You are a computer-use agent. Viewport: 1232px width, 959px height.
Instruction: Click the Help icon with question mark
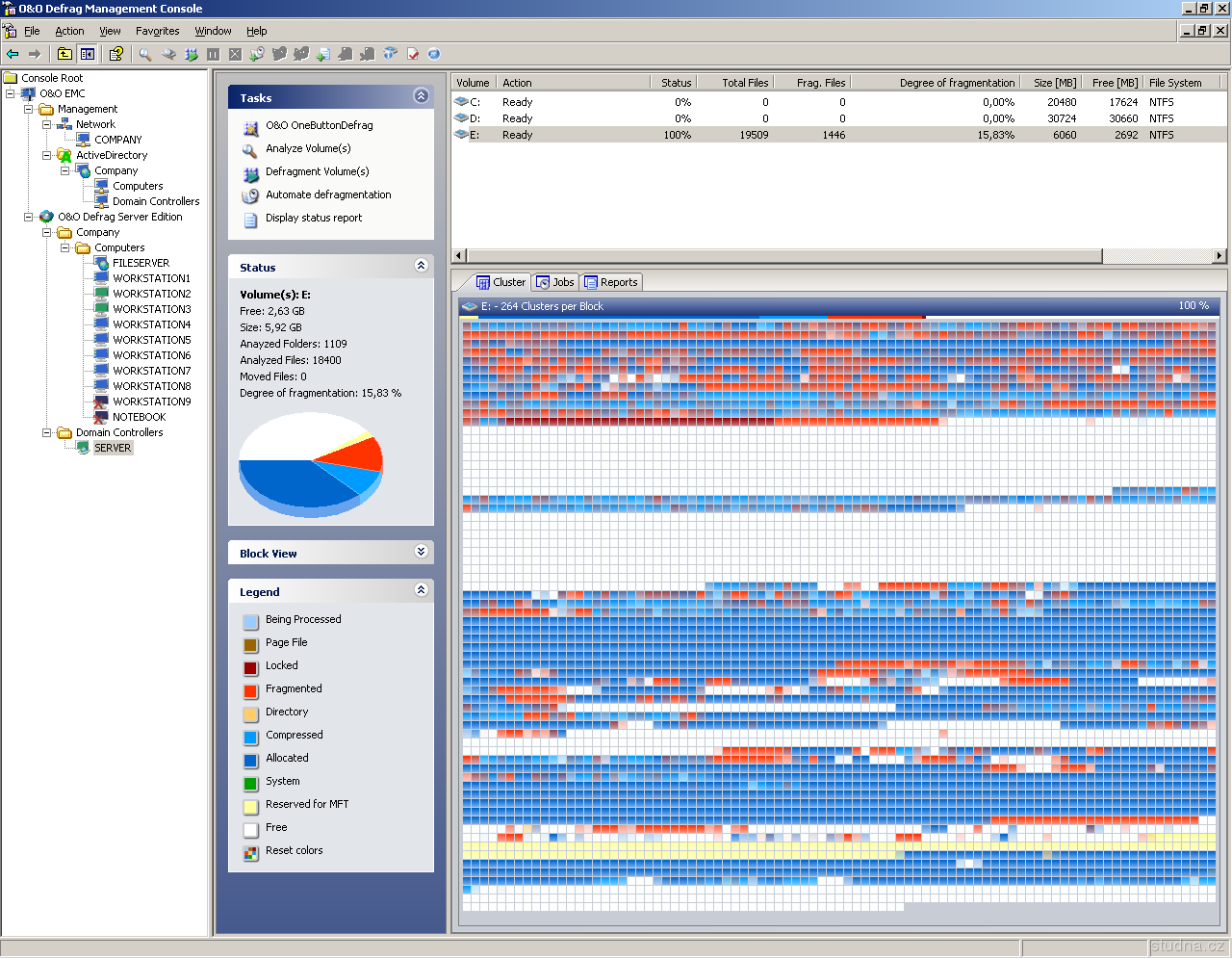[x=115, y=54]
